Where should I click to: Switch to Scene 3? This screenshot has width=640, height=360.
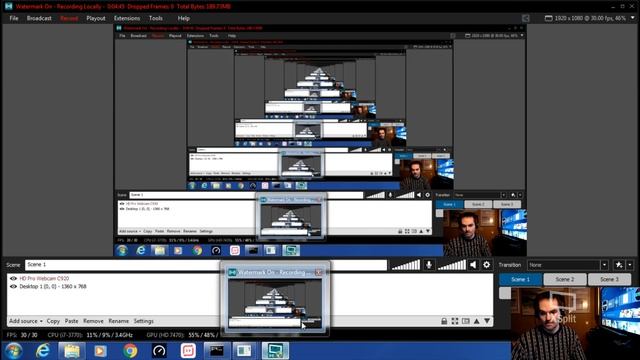609,280
